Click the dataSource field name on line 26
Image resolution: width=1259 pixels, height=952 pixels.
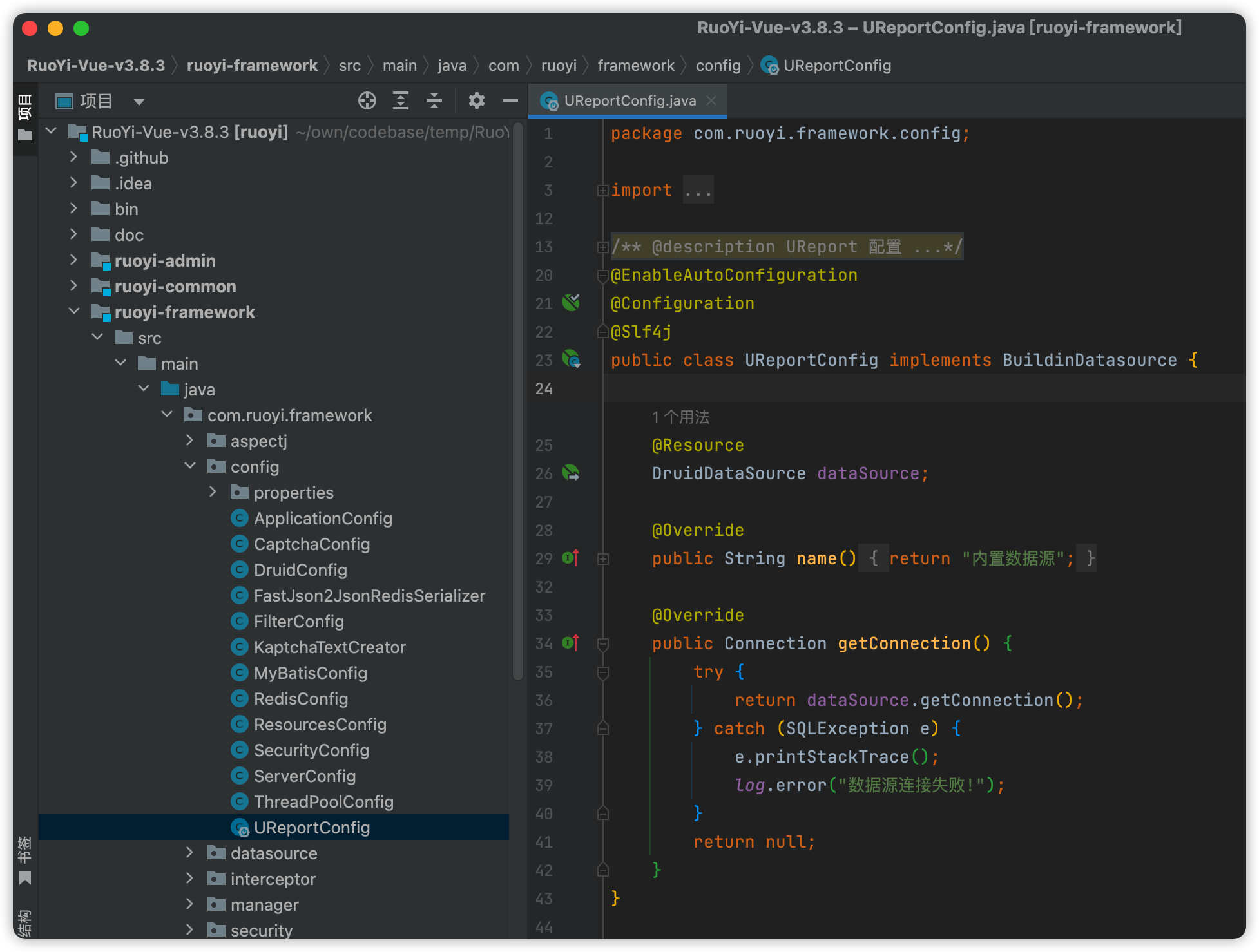tap(868, 473)
